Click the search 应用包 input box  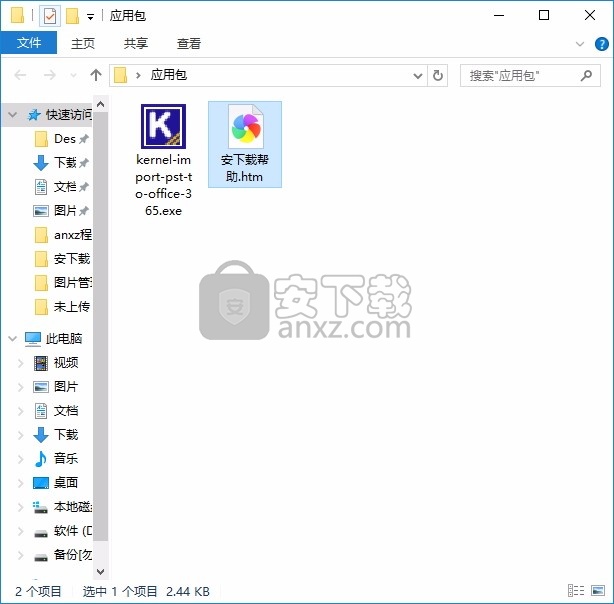[x=520, y=75]
